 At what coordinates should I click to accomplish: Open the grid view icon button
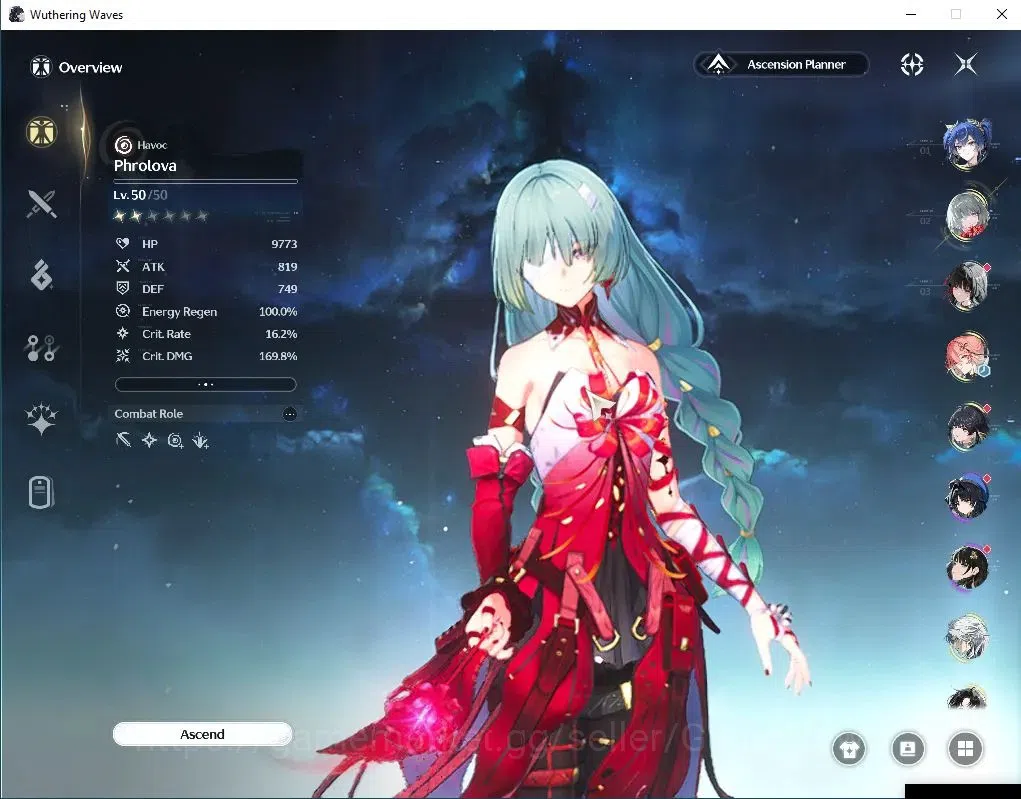coord(966,749)
